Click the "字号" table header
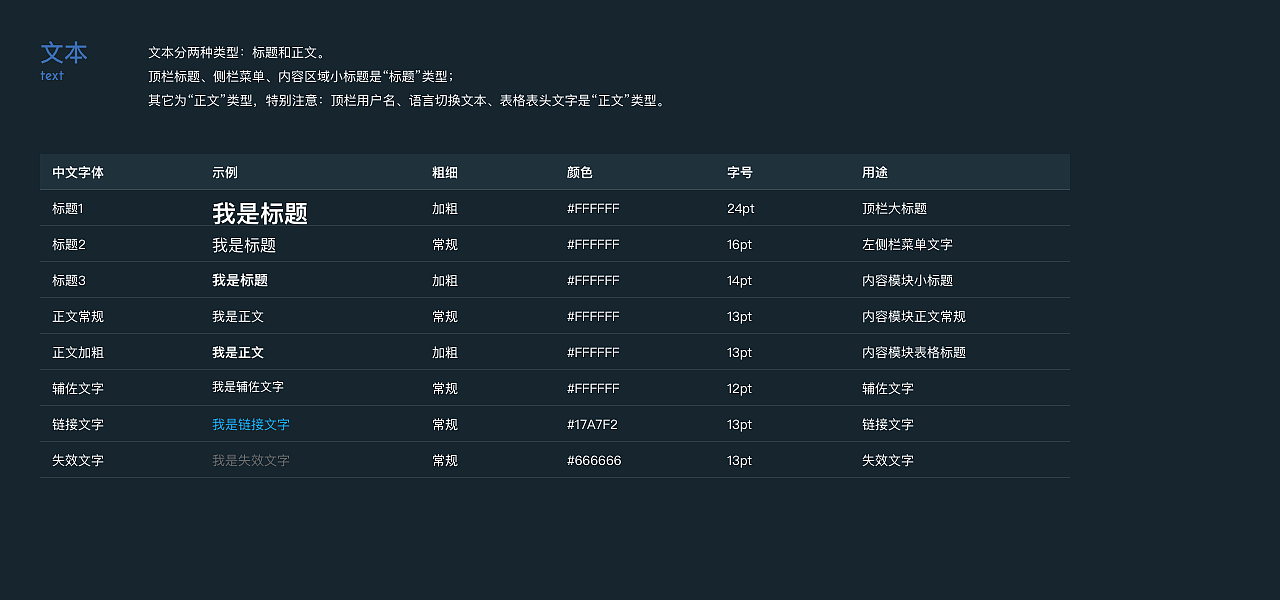The width and height of the screenshot is (1280, 600). (740, 173)
